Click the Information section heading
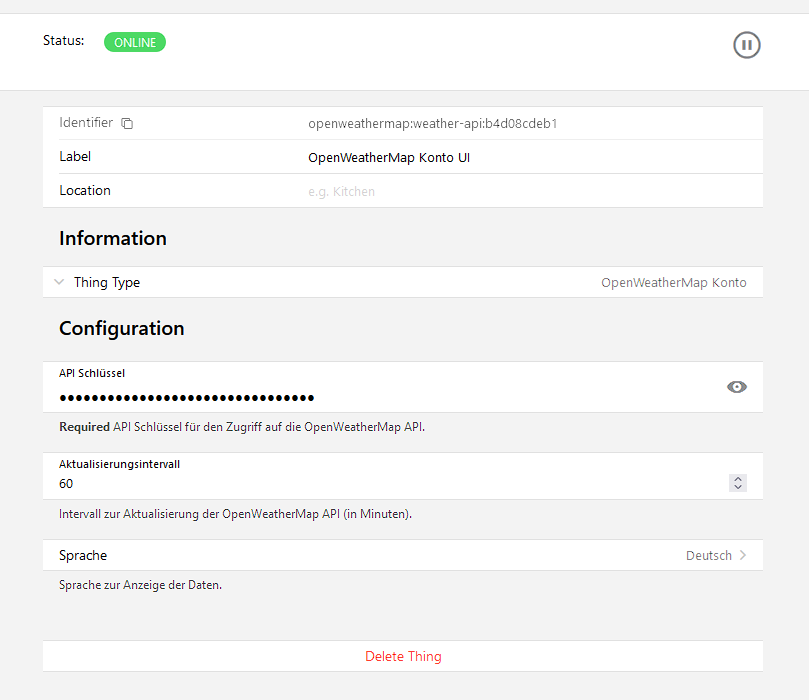Screen dimensions: 809x700 (113, 238)
